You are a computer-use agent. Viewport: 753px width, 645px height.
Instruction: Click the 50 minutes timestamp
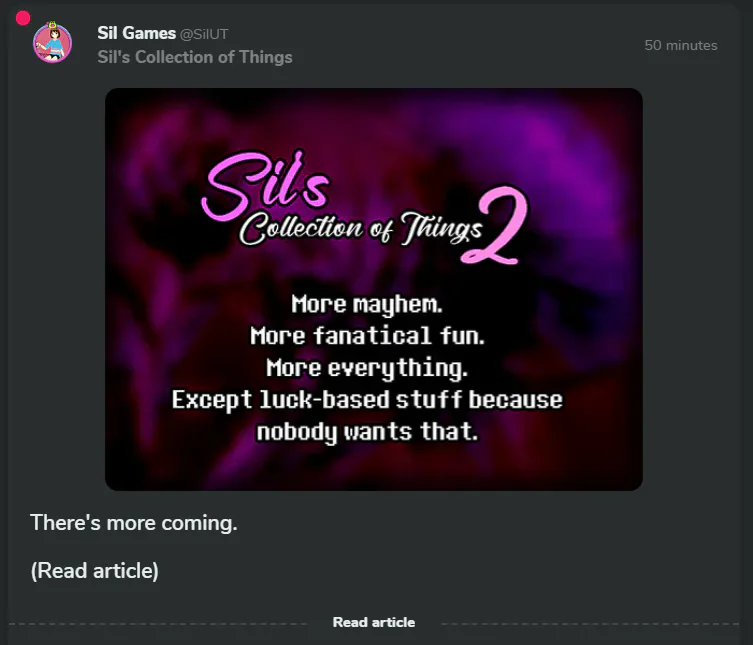click(x=680, y=45)
